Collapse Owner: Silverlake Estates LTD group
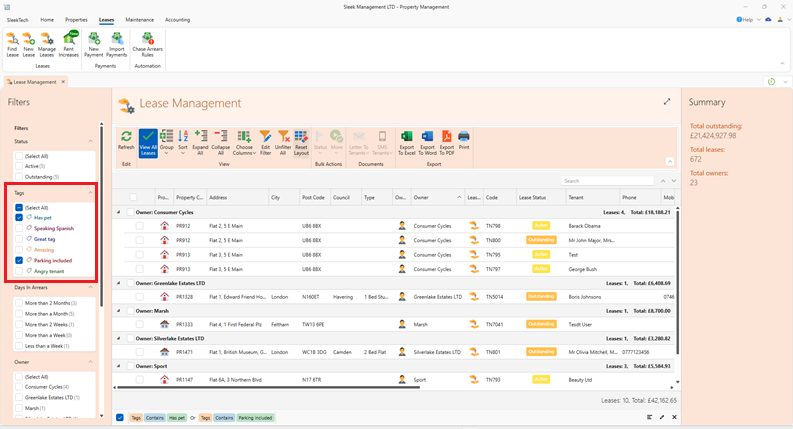Image resolution: width=793 pixels, height=429 pixels. [x=118, y=338]
